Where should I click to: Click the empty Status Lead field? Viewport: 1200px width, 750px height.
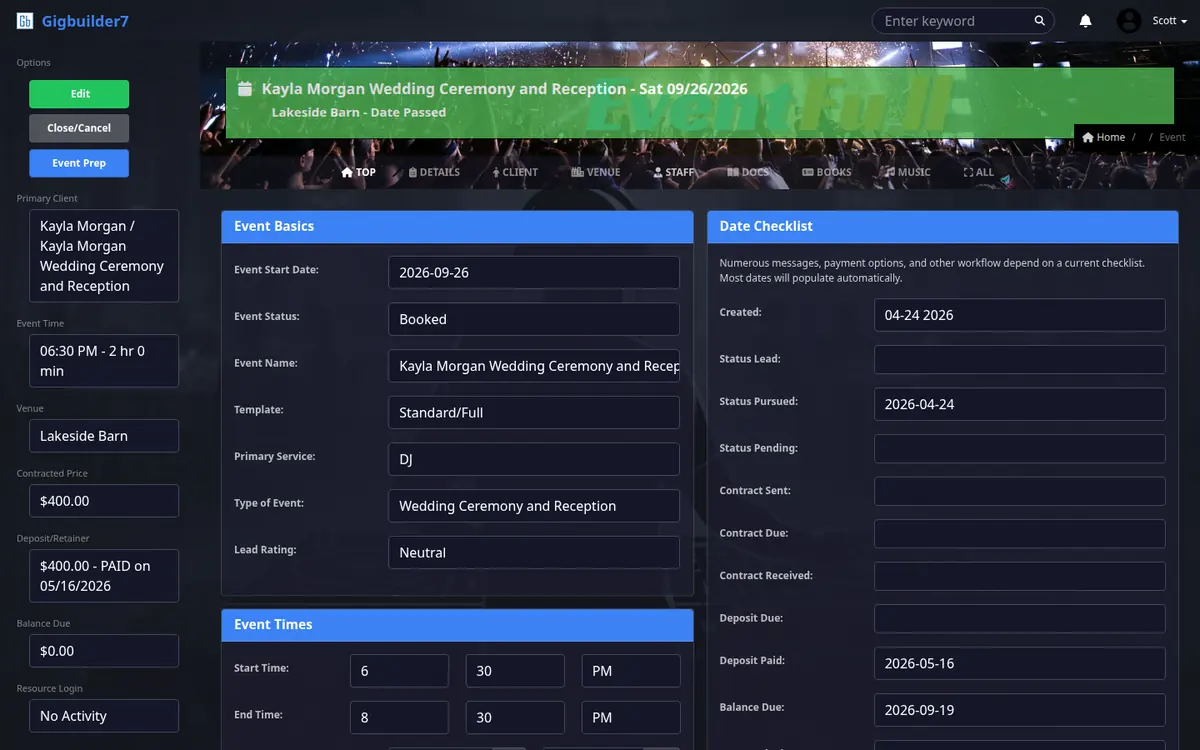(1019, 359)
